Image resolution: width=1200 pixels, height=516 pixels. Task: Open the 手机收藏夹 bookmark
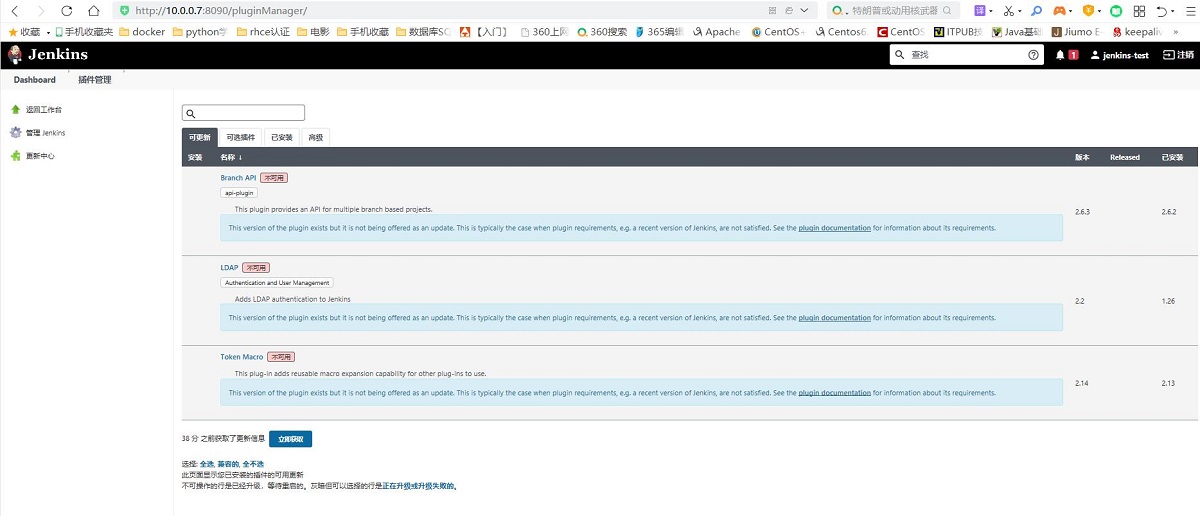84,32
